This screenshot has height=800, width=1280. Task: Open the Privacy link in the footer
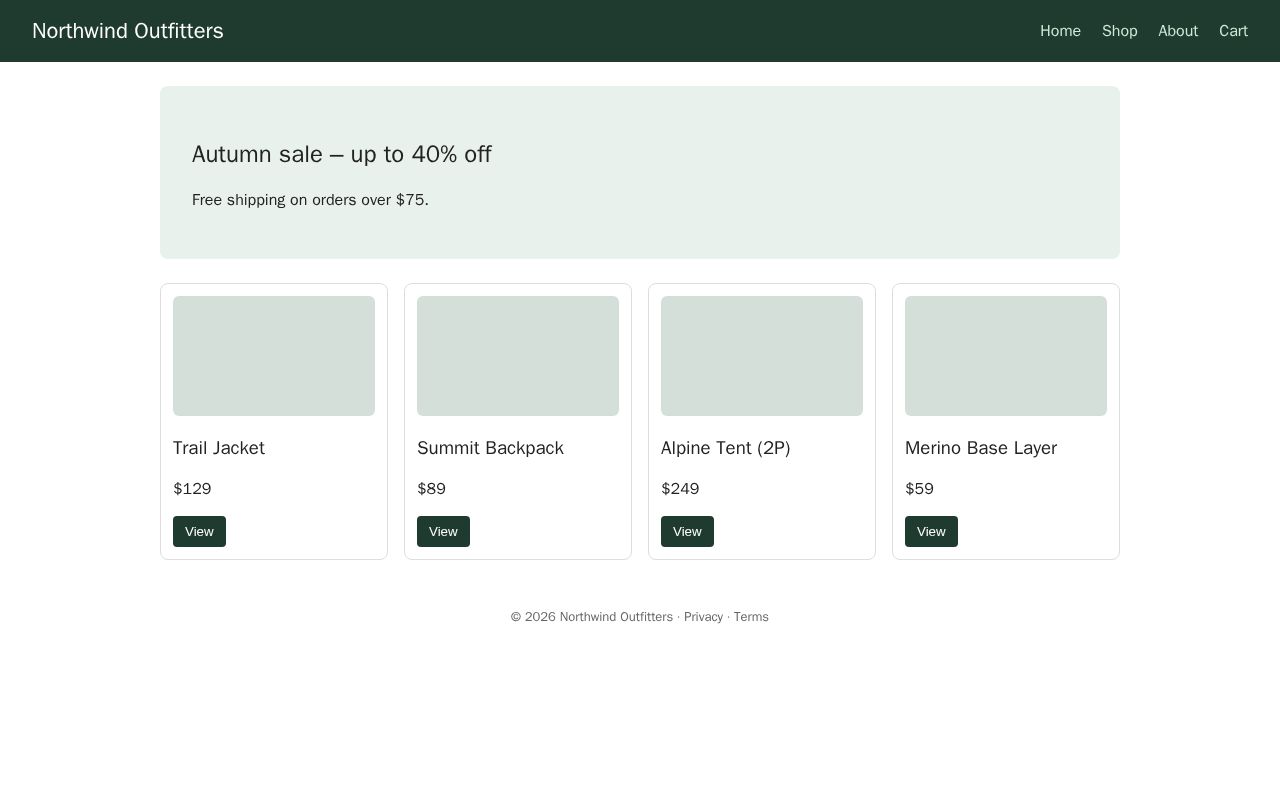[703, 617]
